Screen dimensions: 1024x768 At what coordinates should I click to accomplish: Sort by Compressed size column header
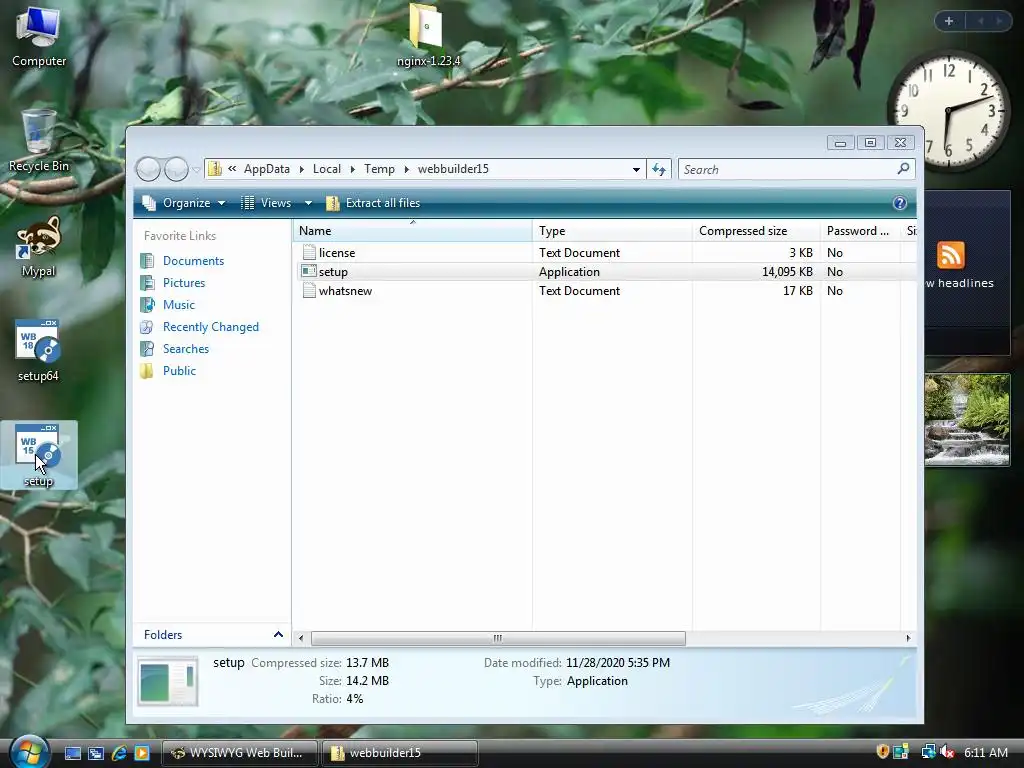pyautogui.click(x=756, y=231)
